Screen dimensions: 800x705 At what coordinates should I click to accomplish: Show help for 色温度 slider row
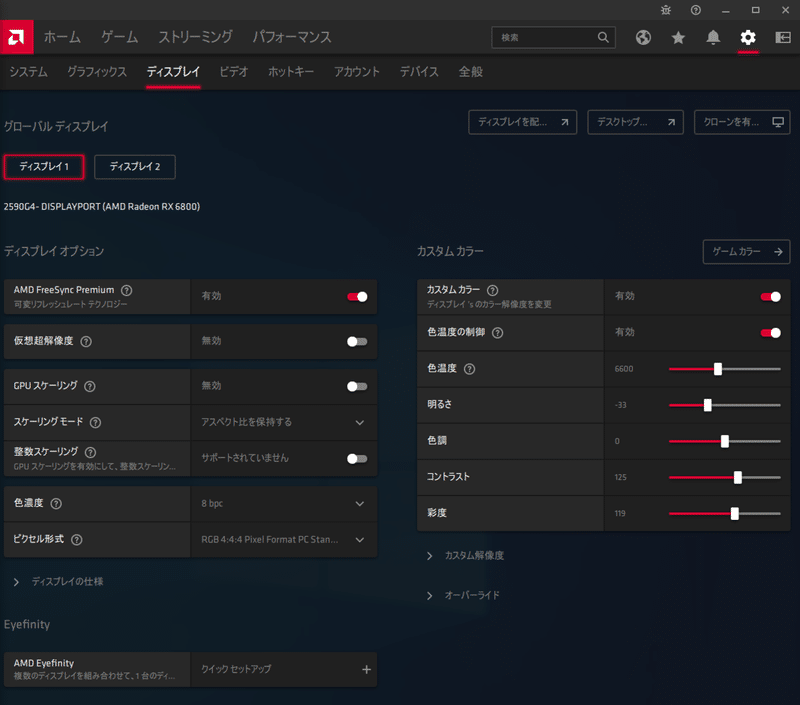[x=469, y=369]
